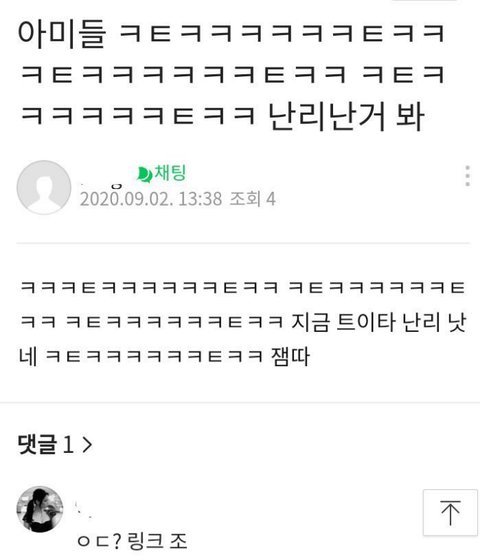Click the first ㅋㅋㅋ line of the post body
The height and width of the screenshot is (560, 480).
pos(243,288)
